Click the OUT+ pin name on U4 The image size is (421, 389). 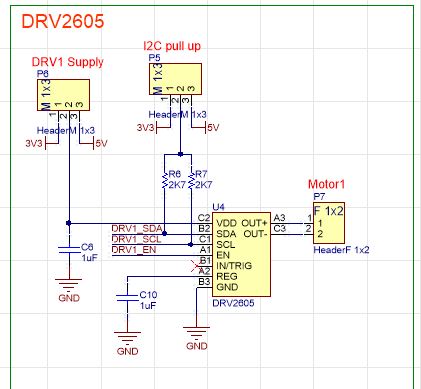pyautogui.click(x=254, y=223)
